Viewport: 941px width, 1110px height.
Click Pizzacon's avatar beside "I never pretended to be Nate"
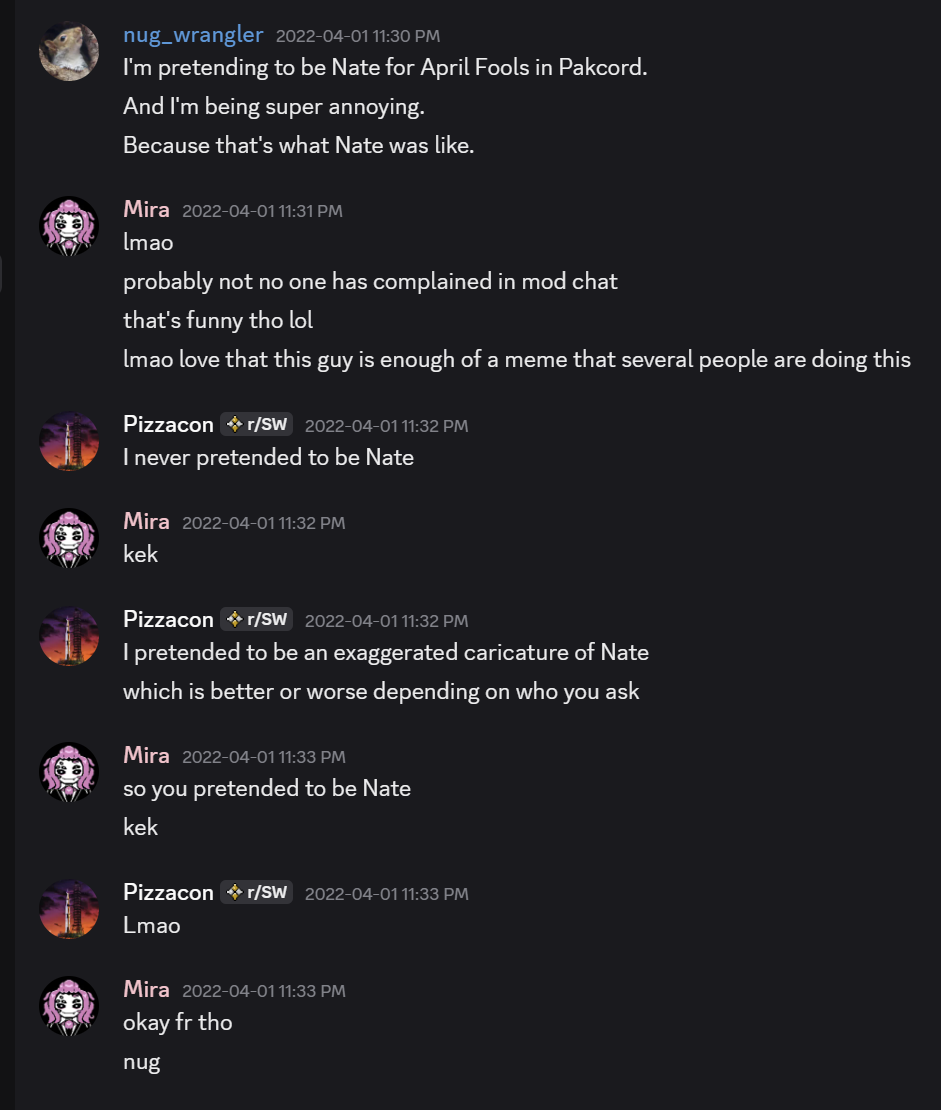coord(68,441)
